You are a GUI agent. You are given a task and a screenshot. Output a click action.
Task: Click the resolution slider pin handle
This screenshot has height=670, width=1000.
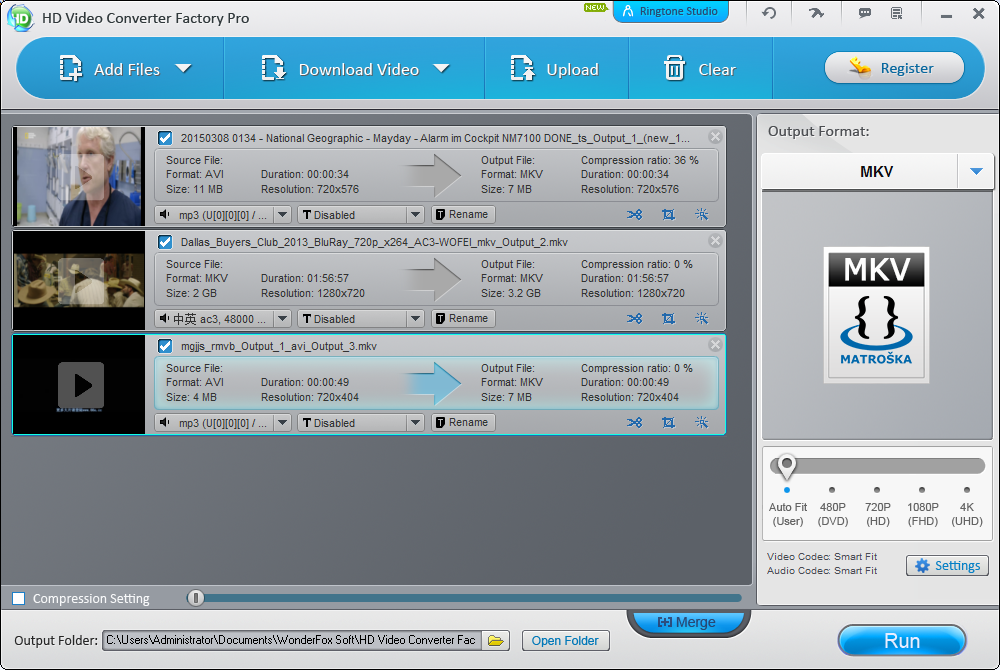click(787, 466)
